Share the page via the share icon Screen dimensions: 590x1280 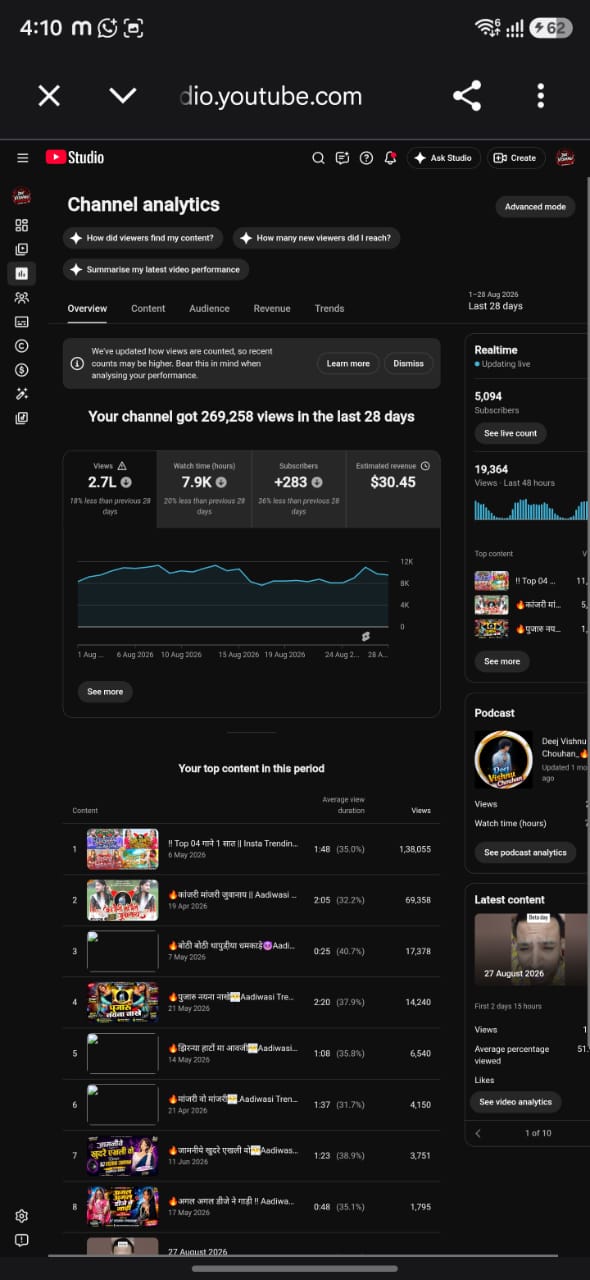coord(467,96)
